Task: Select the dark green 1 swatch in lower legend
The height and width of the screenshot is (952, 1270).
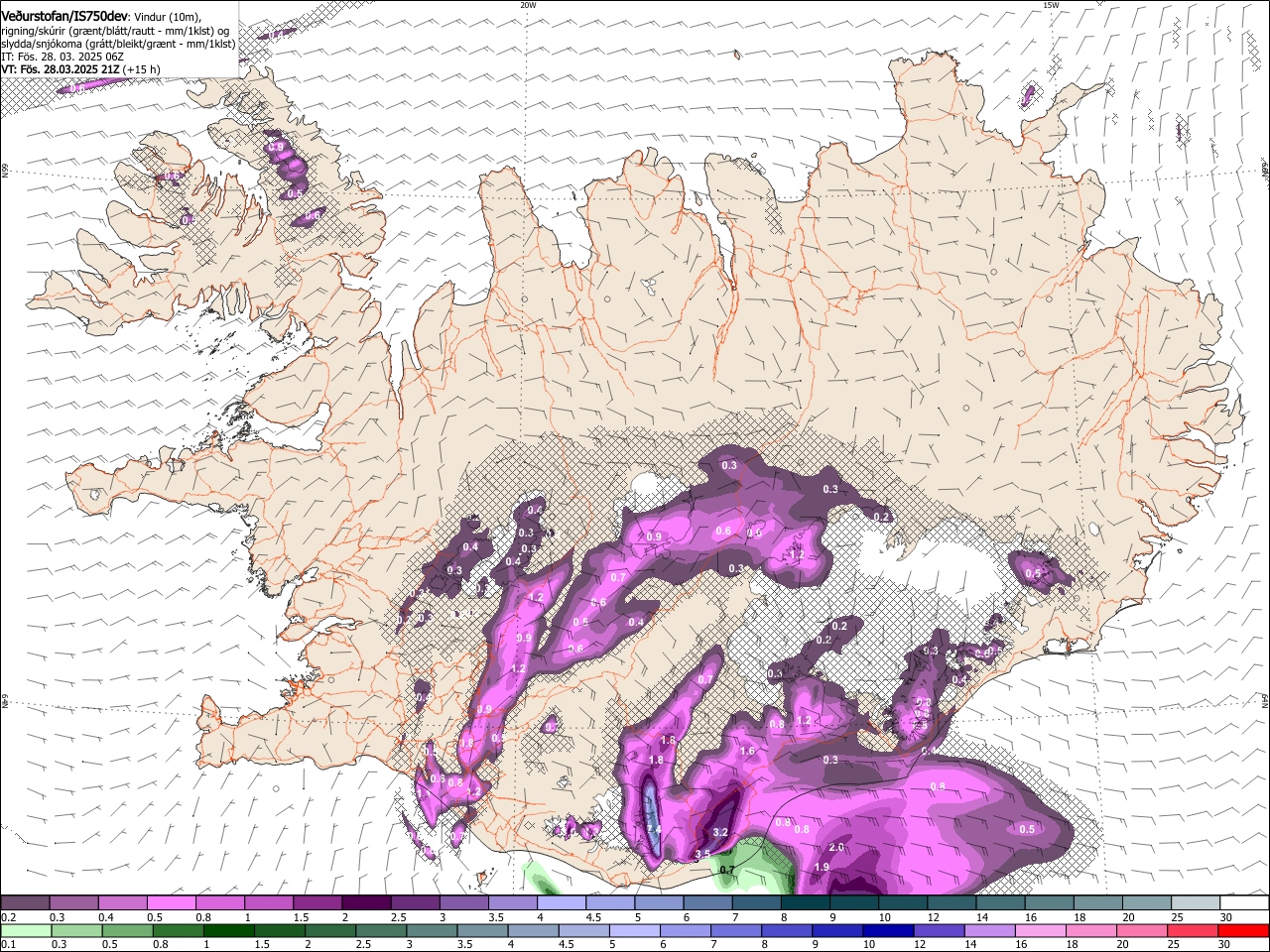Action: tap(228, 930)
